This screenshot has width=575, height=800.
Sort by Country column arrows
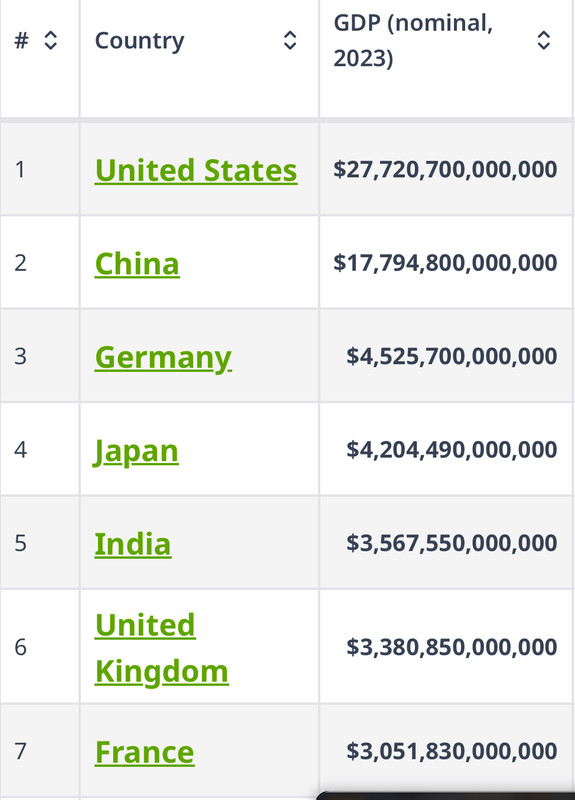[x=290, y=40]
